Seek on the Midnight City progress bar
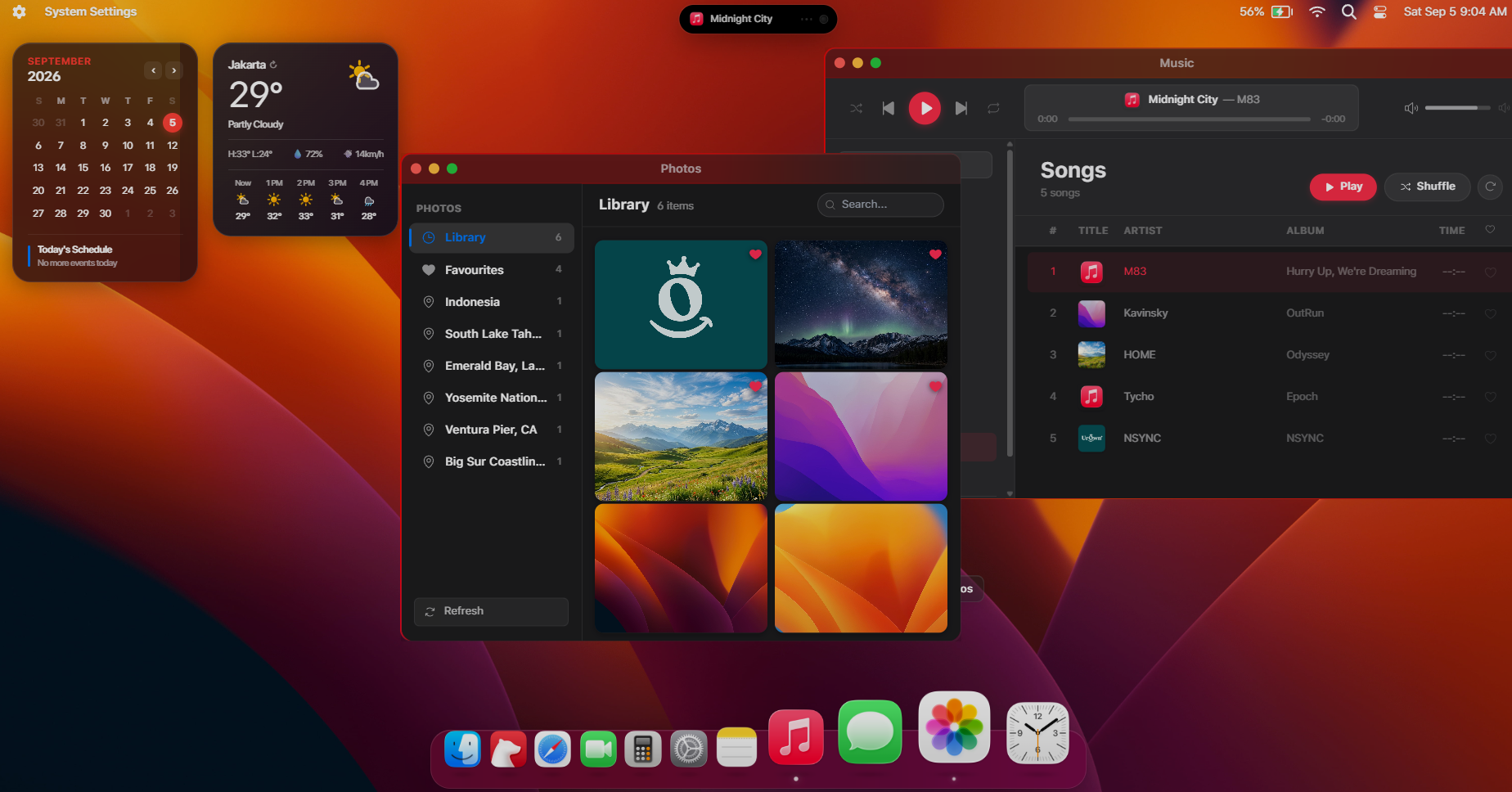Viewport: 1512px width, 792px height. click(x=1190, y=119)
